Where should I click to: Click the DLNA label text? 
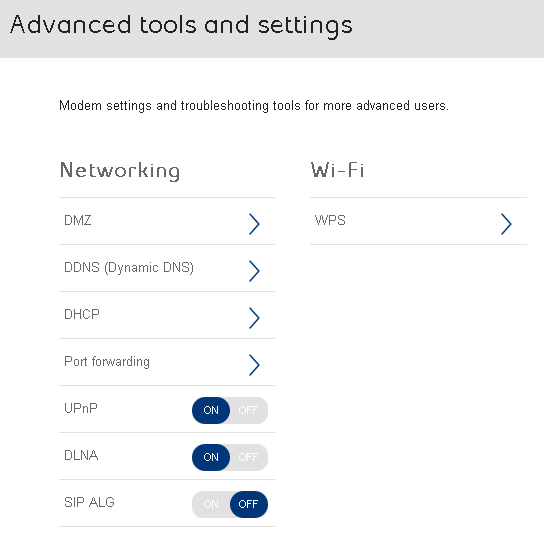coord(81,455)
